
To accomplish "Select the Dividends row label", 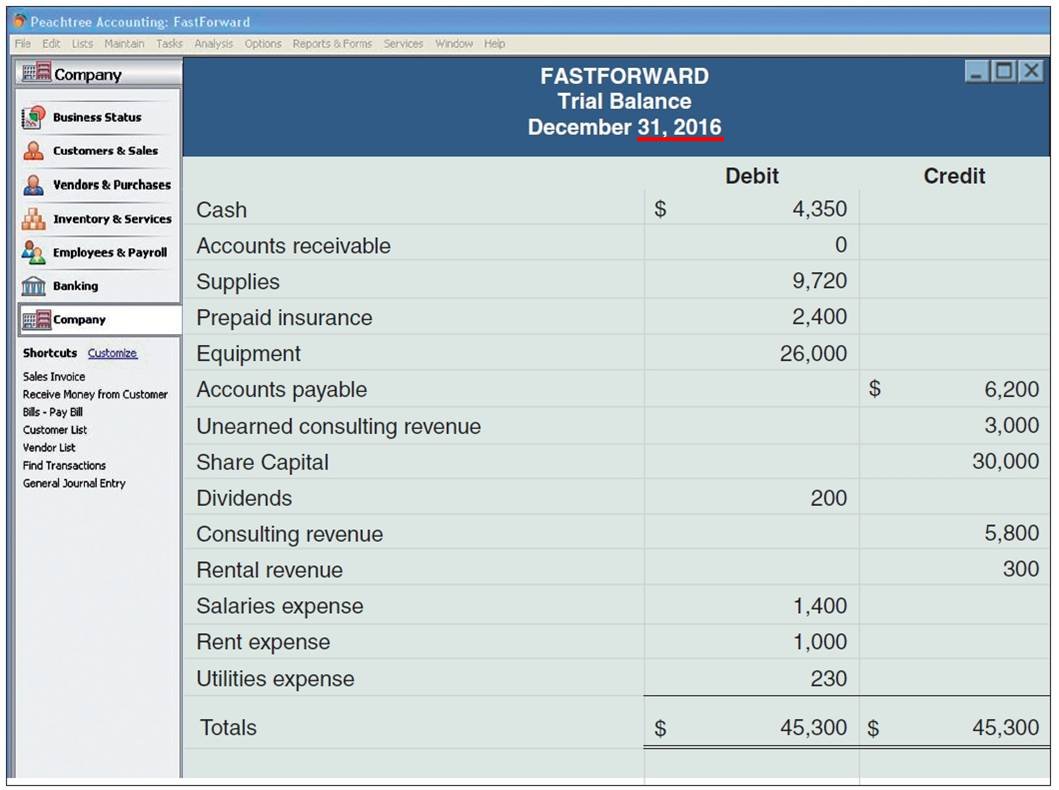I will (x=244, y=498).
